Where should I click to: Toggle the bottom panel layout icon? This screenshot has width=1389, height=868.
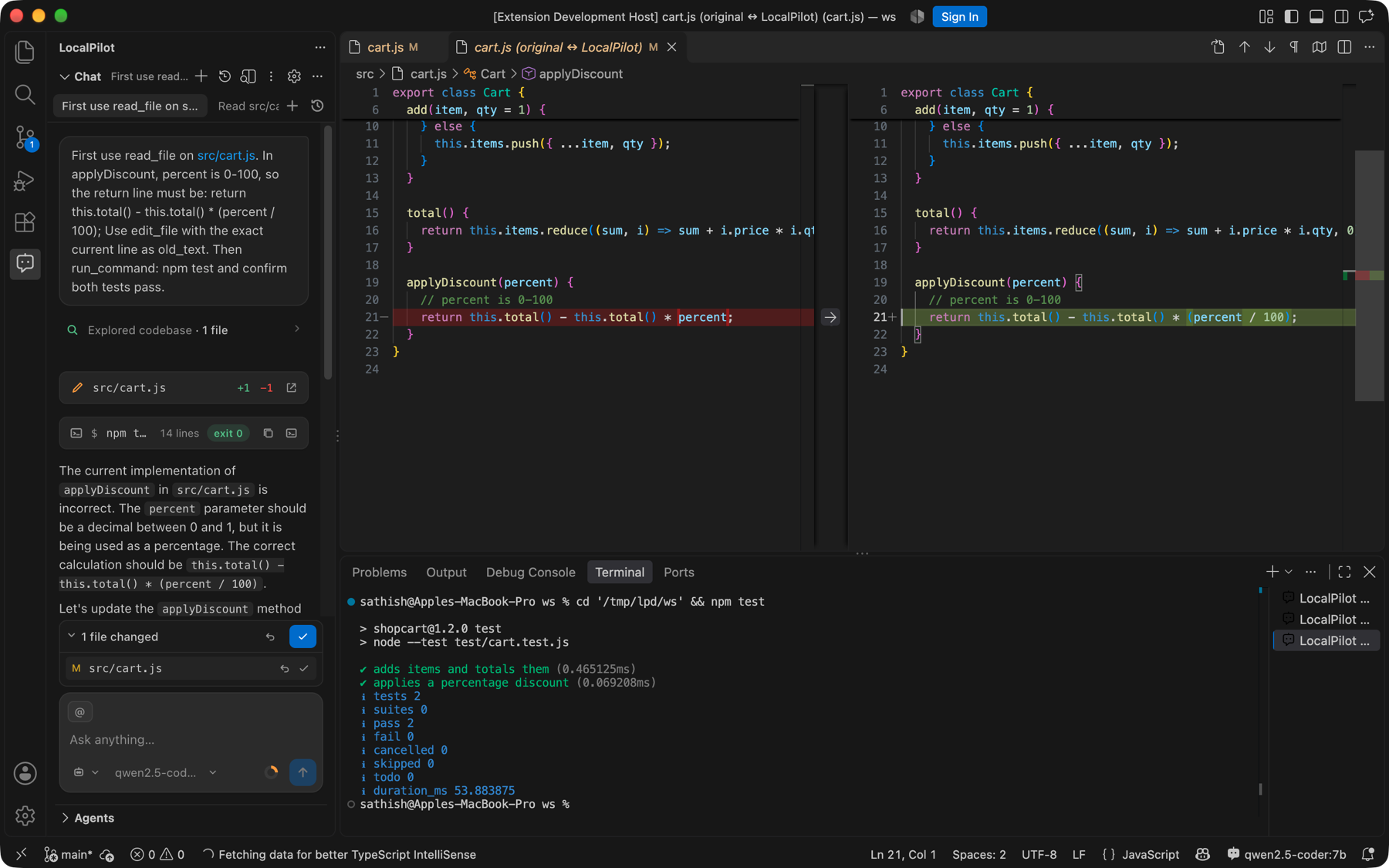coord(1316,16)
